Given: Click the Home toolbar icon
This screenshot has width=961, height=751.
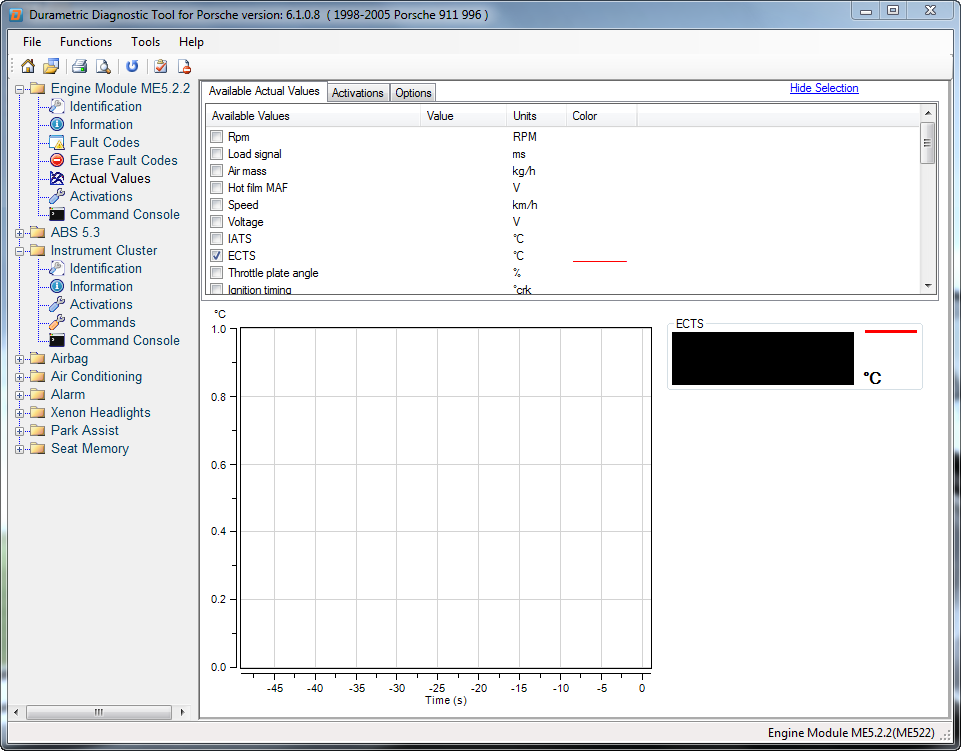Looking at the screenshot, I should pos(28,66).
